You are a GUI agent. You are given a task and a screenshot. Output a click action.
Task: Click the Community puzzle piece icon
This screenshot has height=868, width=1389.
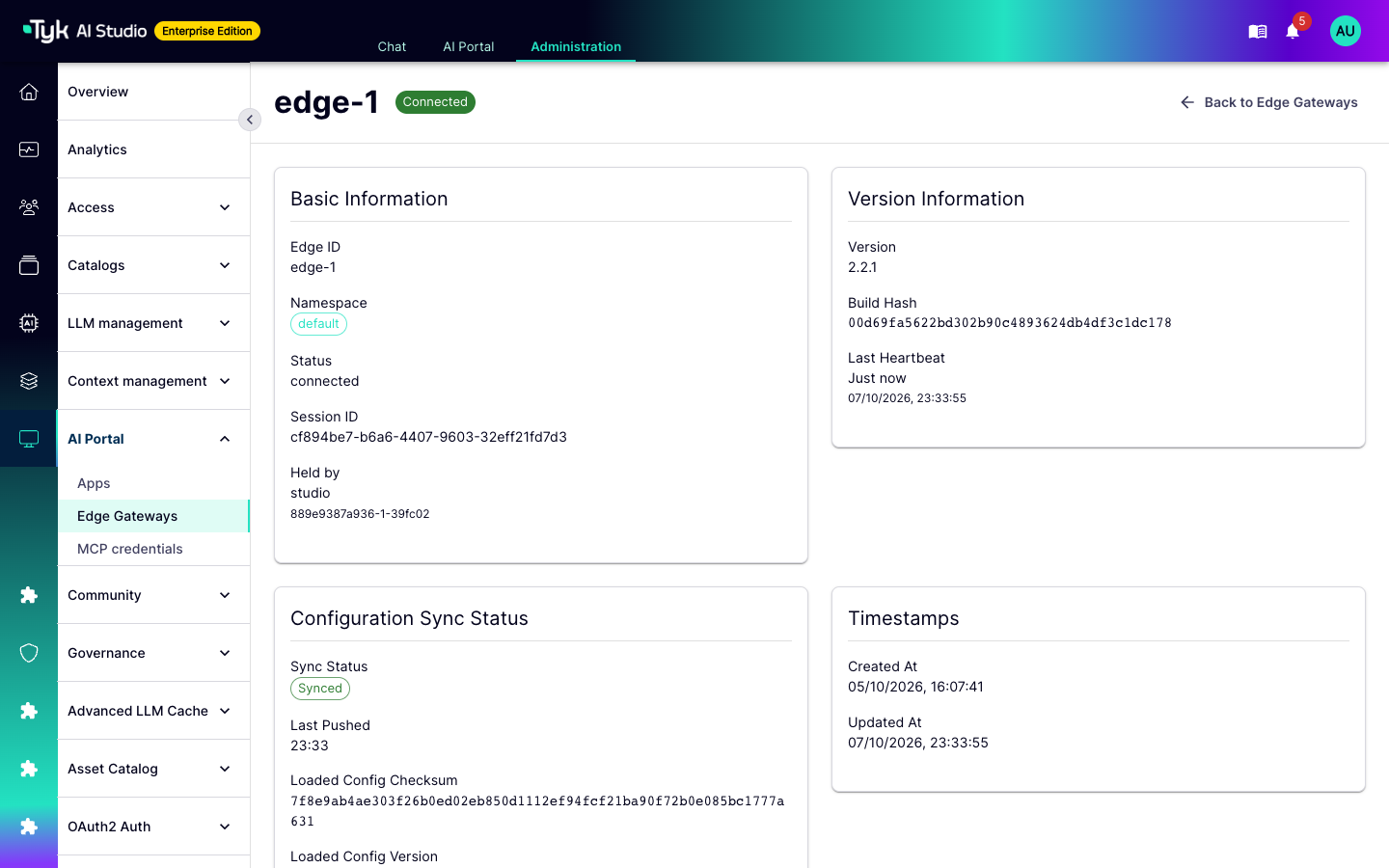pos(29,595)
